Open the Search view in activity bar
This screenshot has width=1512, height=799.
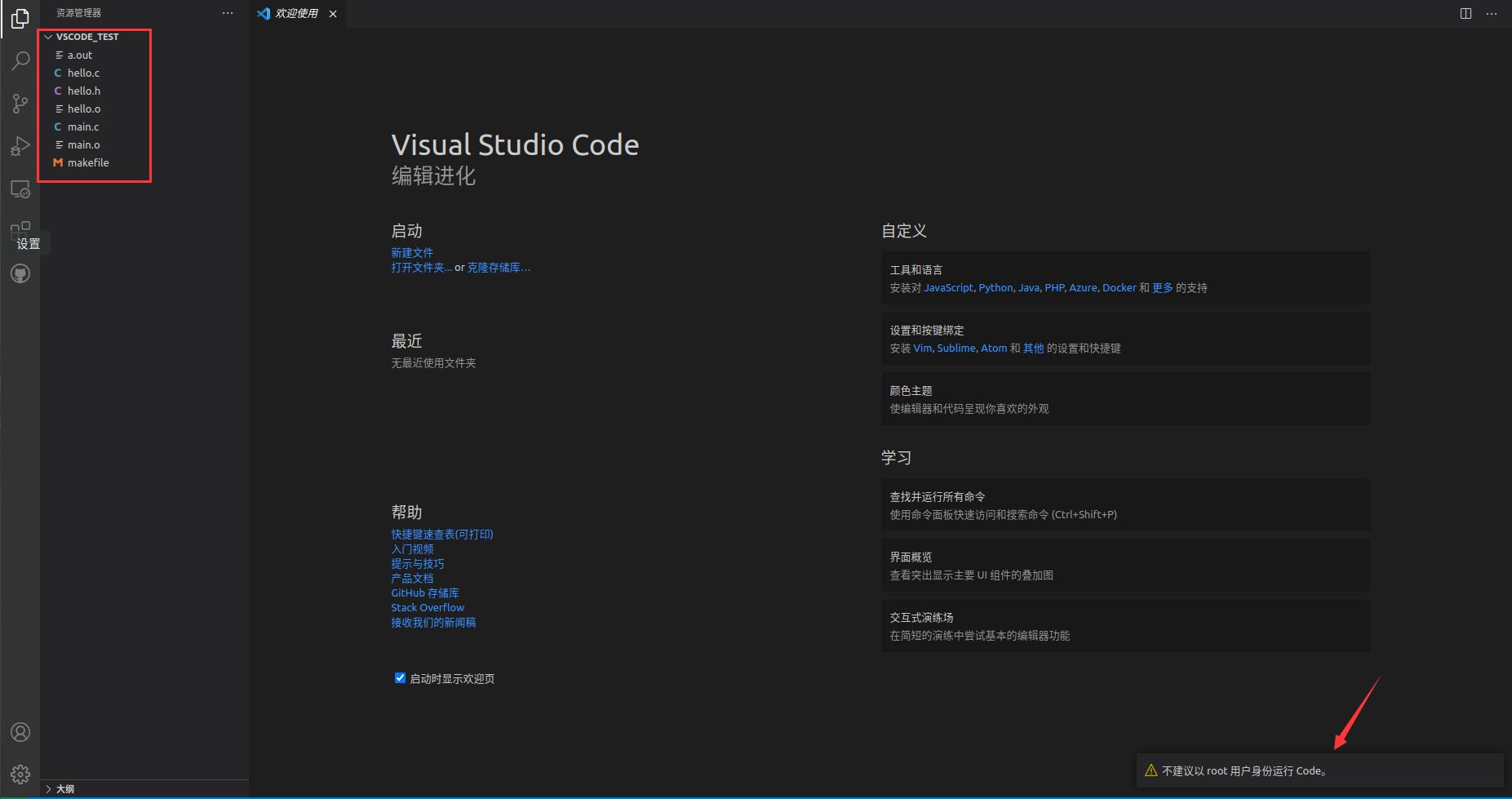20,60
